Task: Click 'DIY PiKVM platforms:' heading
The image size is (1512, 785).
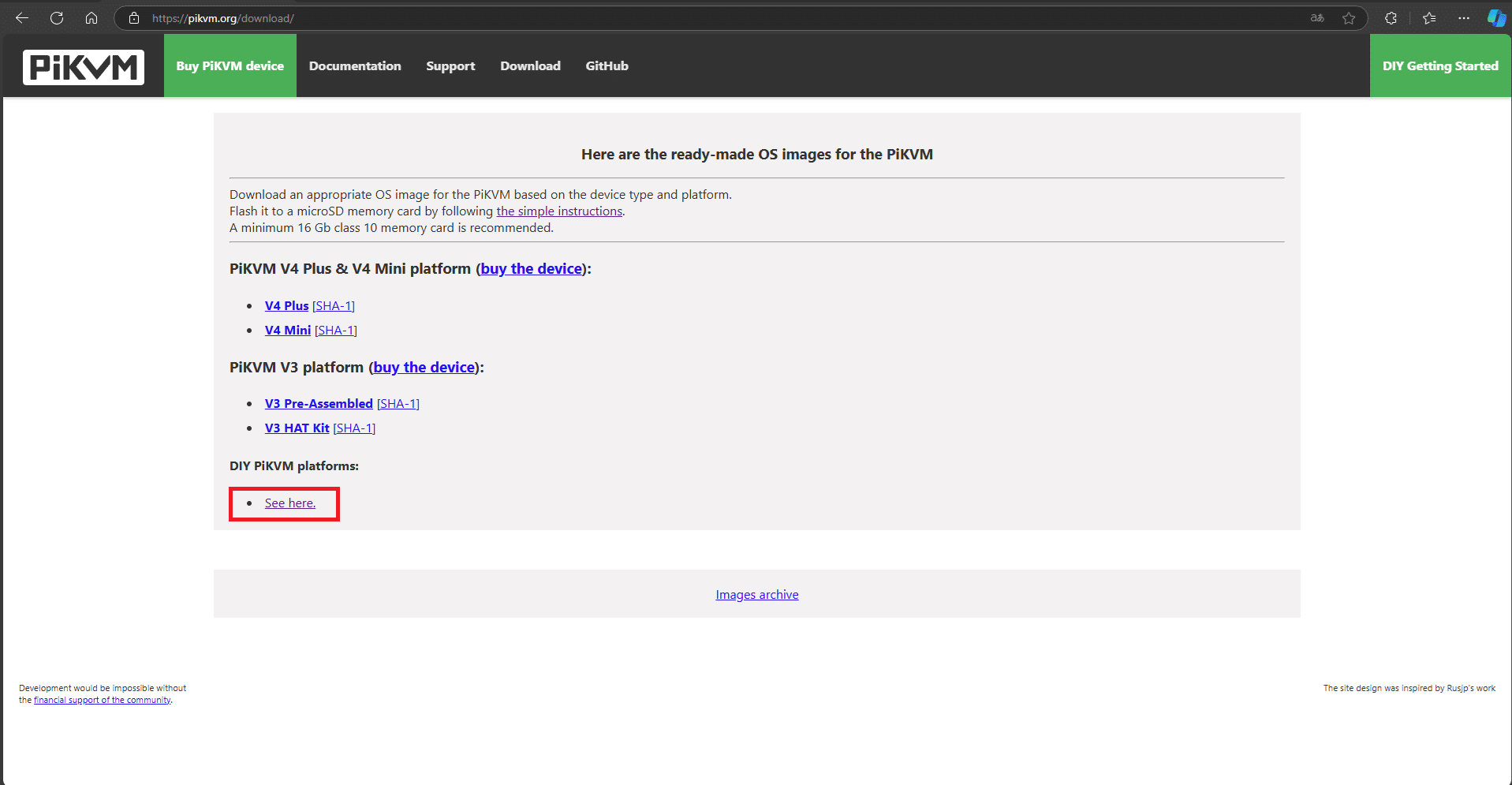Action: (x=294, y=466)
